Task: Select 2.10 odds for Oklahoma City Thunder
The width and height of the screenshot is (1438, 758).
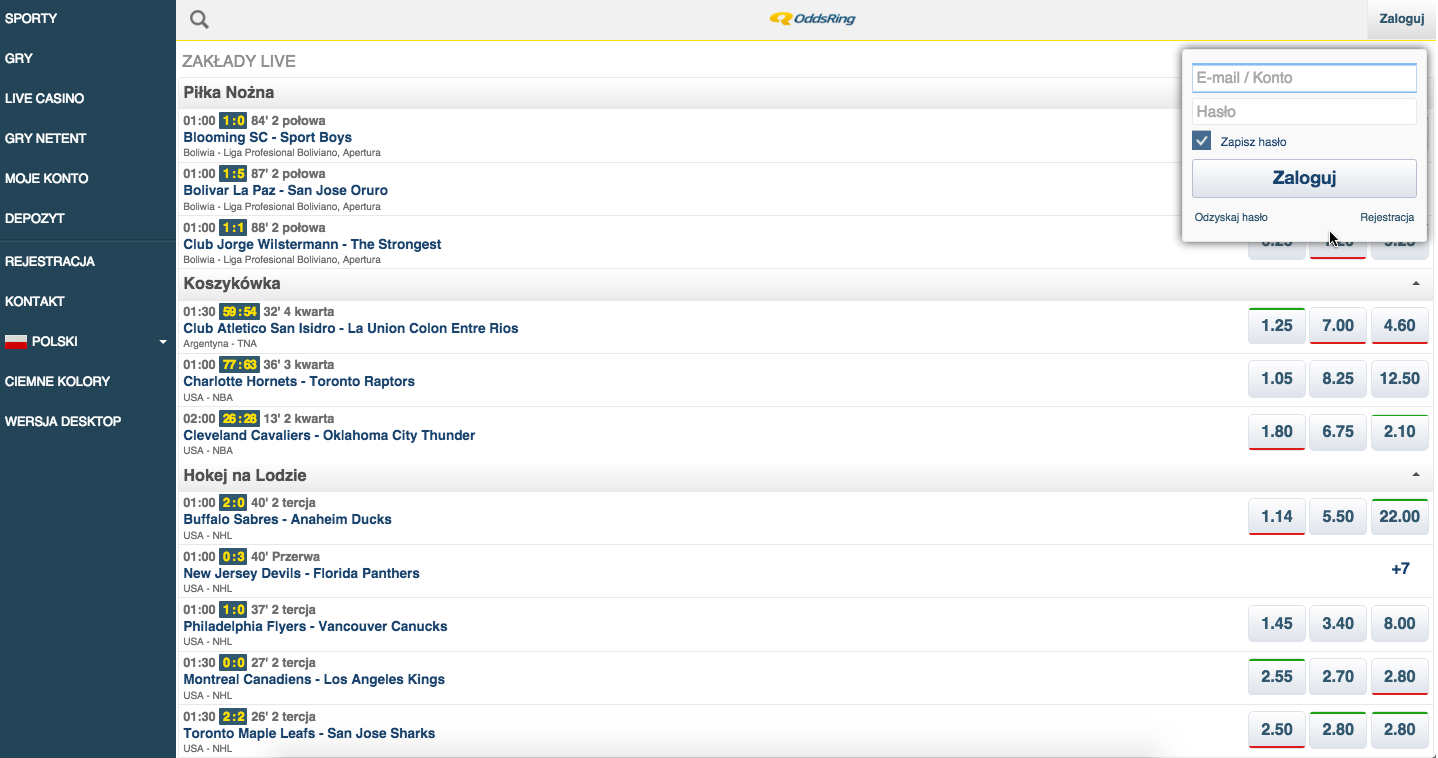Action: click(1399, 431)
